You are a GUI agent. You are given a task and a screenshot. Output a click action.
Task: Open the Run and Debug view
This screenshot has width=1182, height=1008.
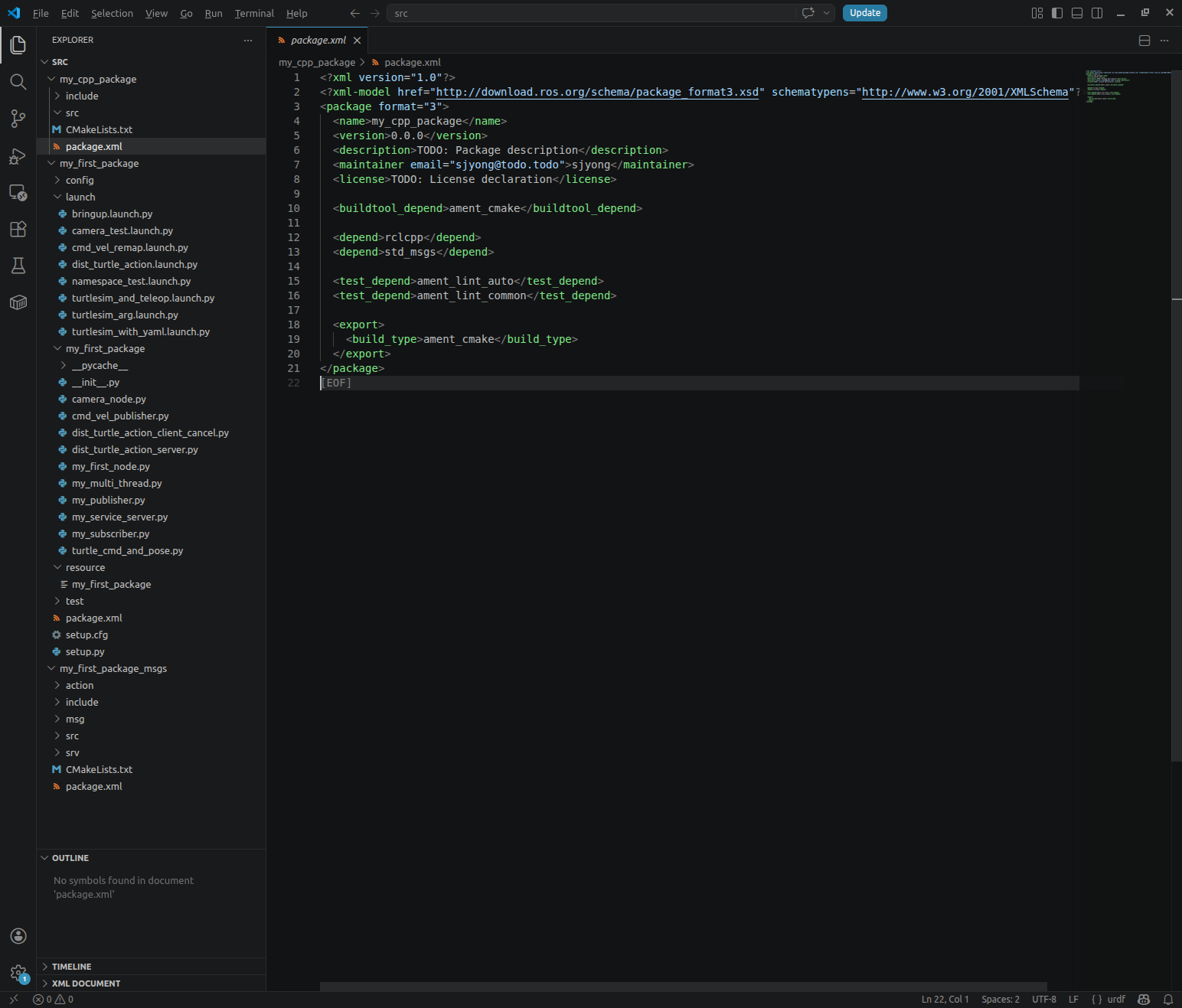pos(18,155)
